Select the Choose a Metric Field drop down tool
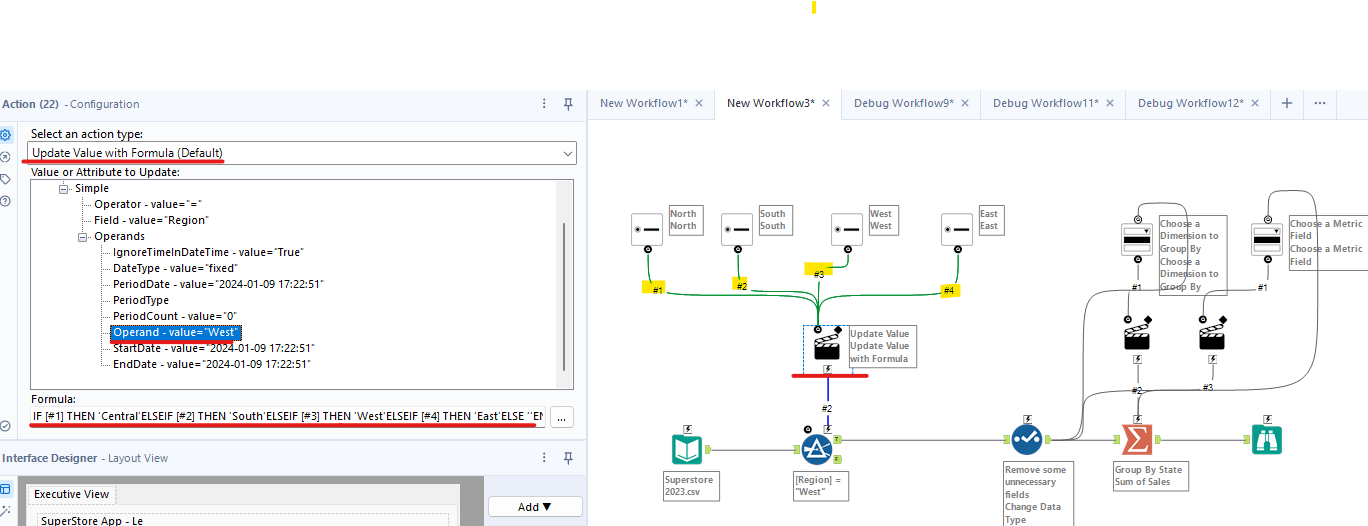 pyautogui.click(x=1267, y=240)
